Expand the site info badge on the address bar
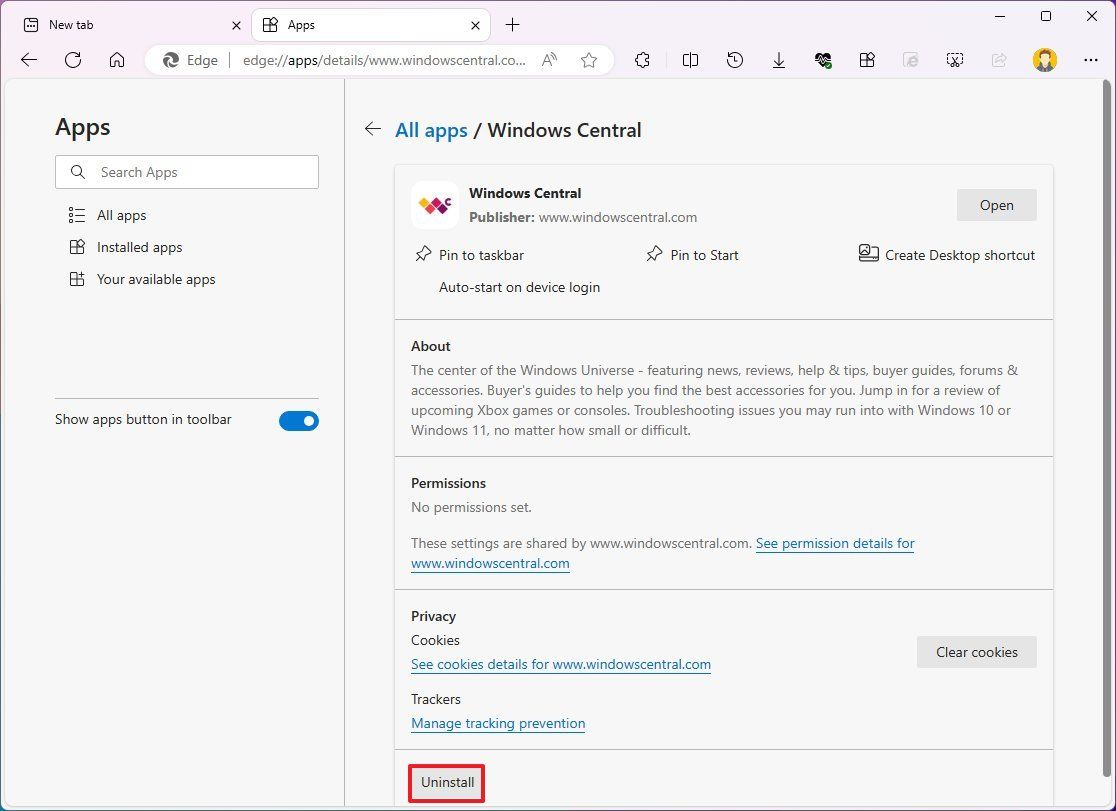The height and width of the screenshot is (811, 1116). pos(190,60)
